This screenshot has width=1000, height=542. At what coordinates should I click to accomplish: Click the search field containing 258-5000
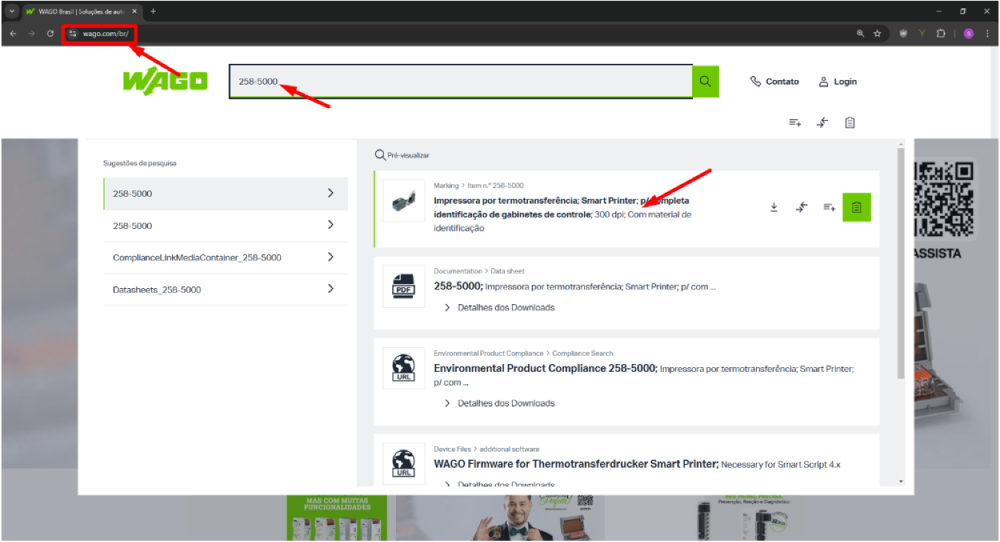click(x=460, y=81)
